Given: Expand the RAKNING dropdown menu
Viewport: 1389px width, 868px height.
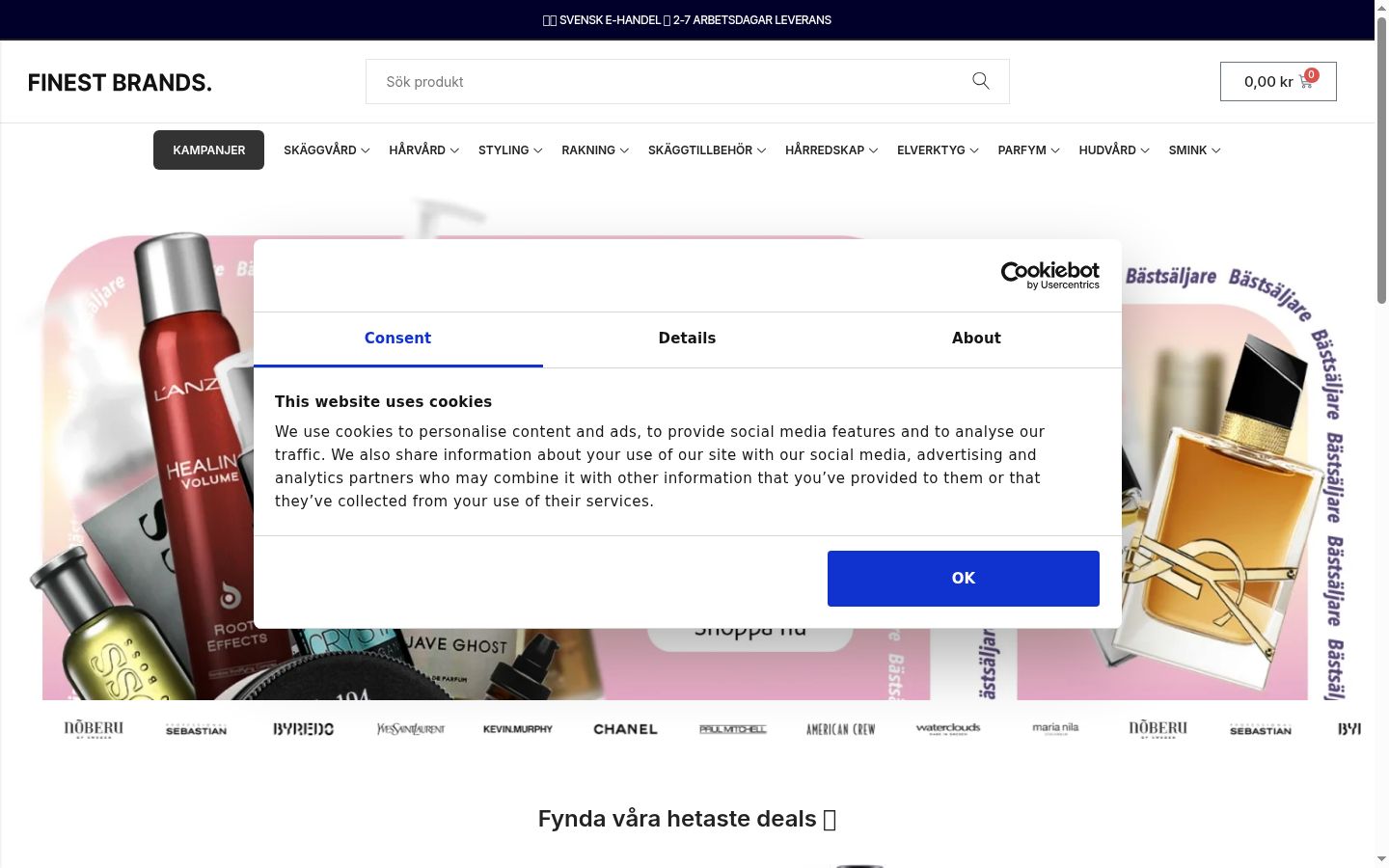Looking at the screenshot, I should (x=595, y=149).
